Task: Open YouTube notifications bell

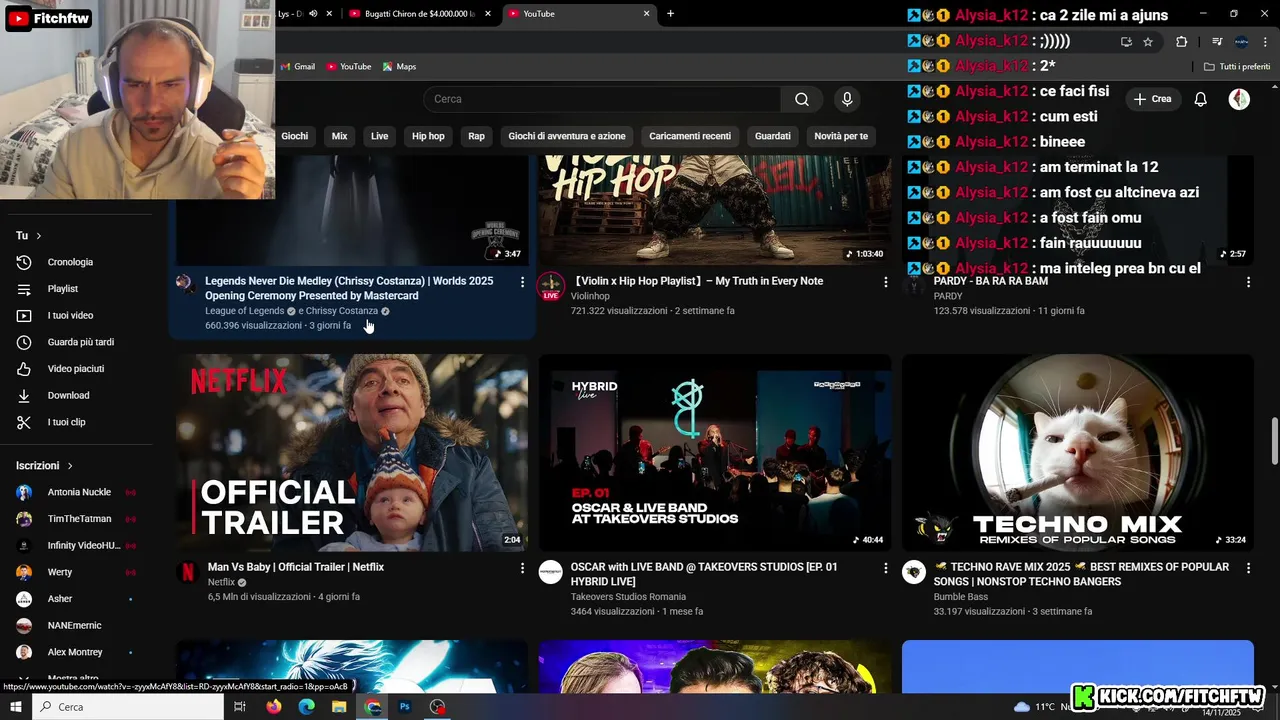Action: click(x=1201, y=99)
